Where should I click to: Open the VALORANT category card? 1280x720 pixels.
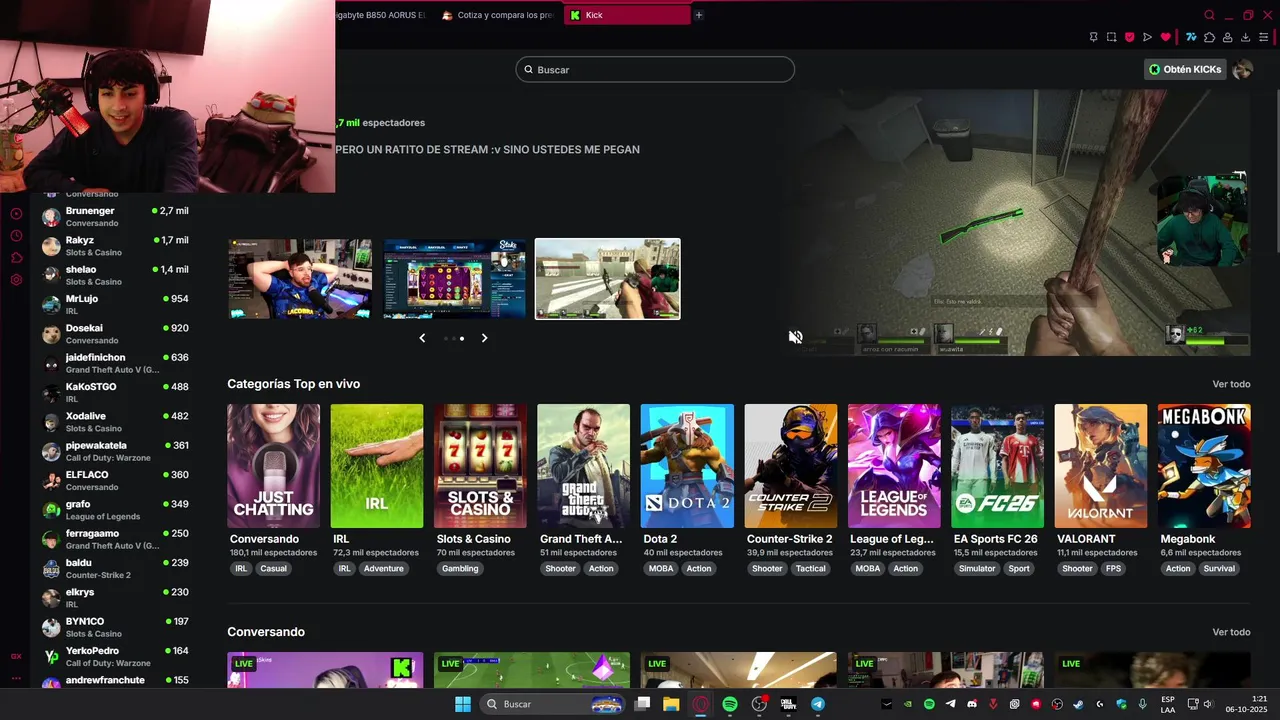tap(1101, 466)
